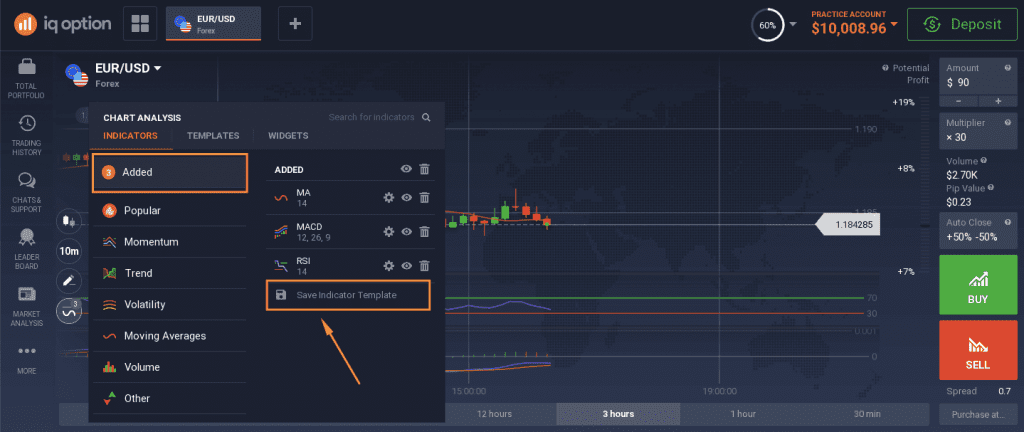Select the 1 hour timeframe
This screenshot has height=432, width=1024.
point(743,414)
